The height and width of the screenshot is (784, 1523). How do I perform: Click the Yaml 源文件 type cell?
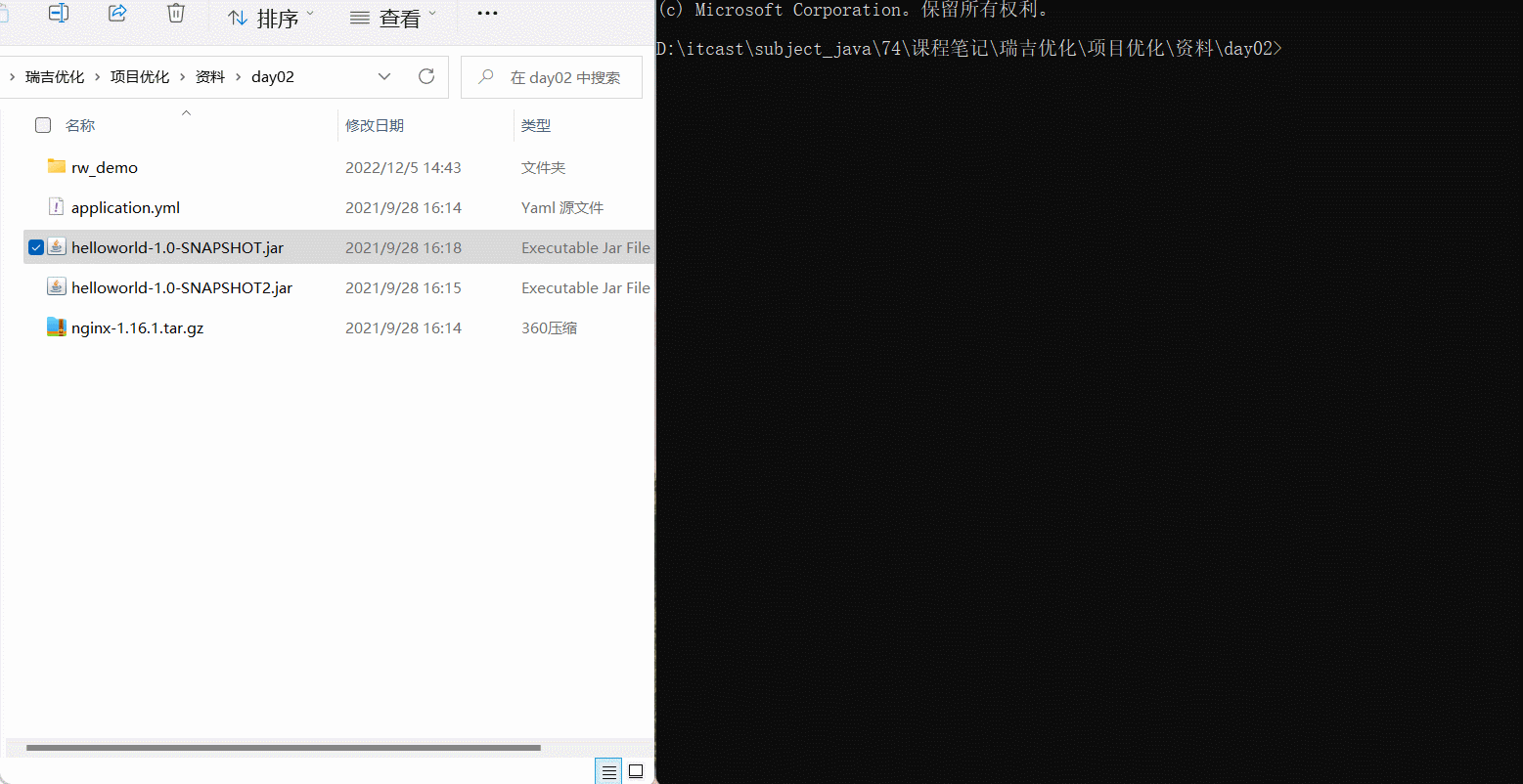tap(562, 207)
